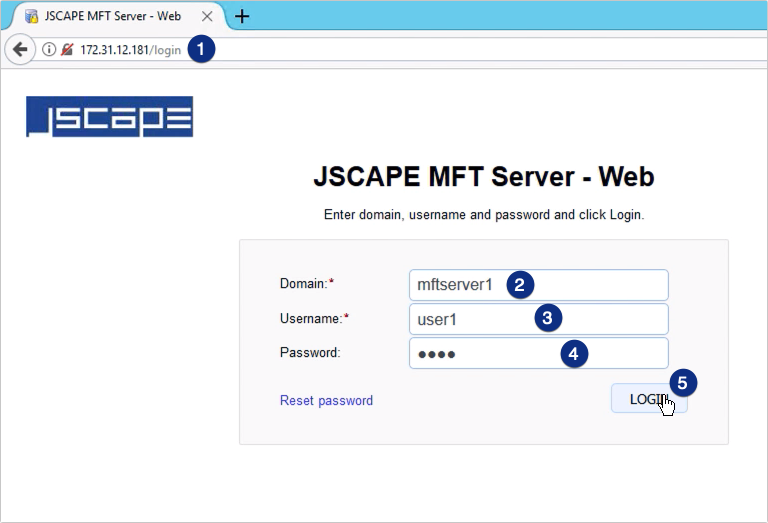This screenshot has width=768, height=523.
Task: Click the numbered callout 2 marker
Action: coord(518,285)
